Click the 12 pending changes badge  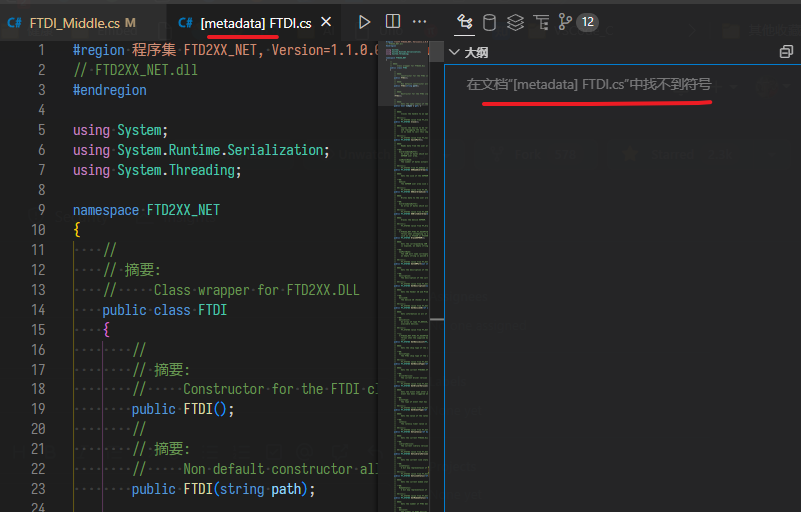587,22
